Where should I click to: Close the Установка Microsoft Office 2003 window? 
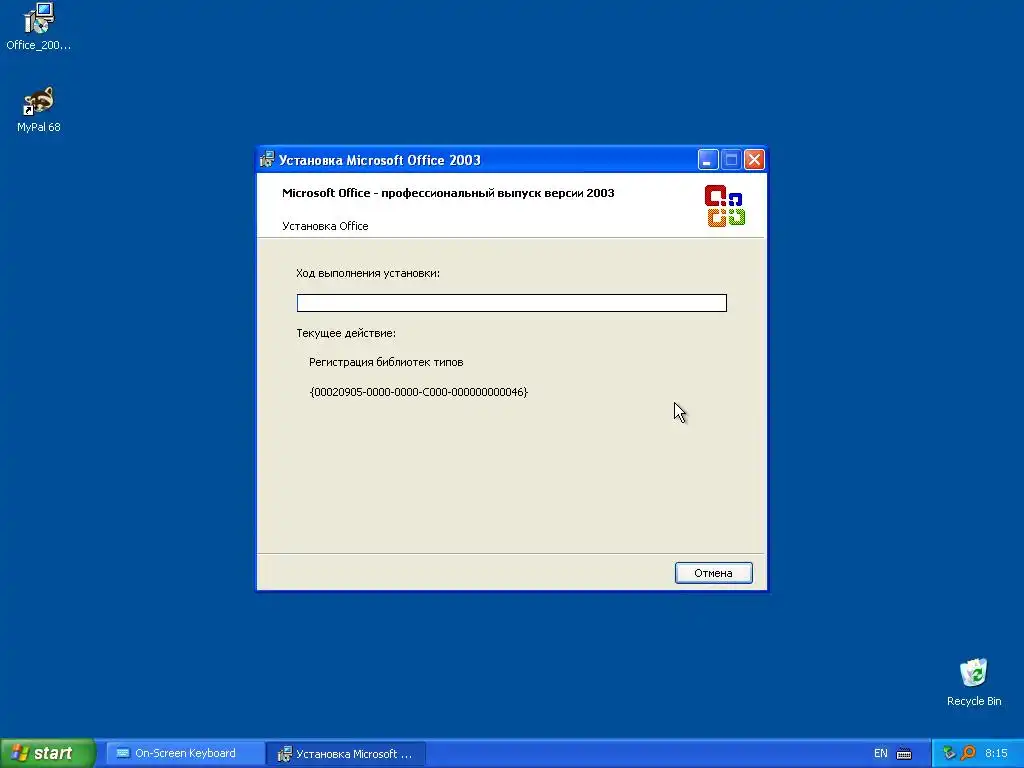click(754, 159)
